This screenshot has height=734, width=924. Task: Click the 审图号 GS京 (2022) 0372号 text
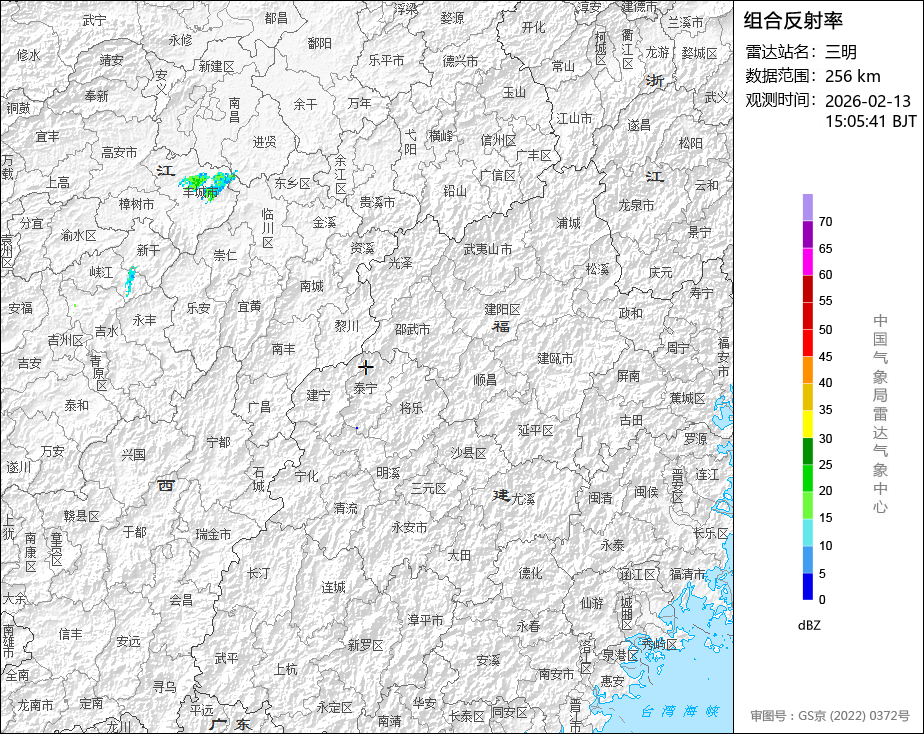pyautogui.click(x=830, y=716)
